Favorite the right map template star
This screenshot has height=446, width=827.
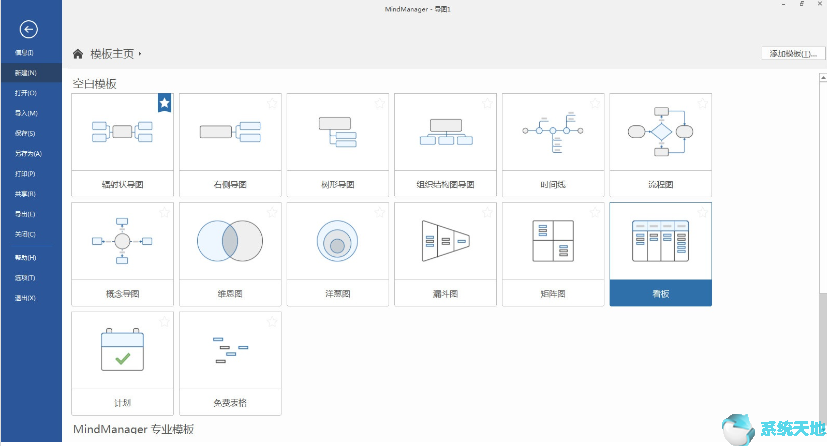coord(272,103)
